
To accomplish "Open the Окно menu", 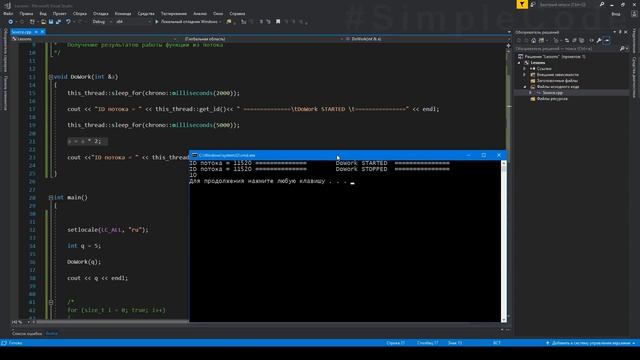I will click(218, 13).
